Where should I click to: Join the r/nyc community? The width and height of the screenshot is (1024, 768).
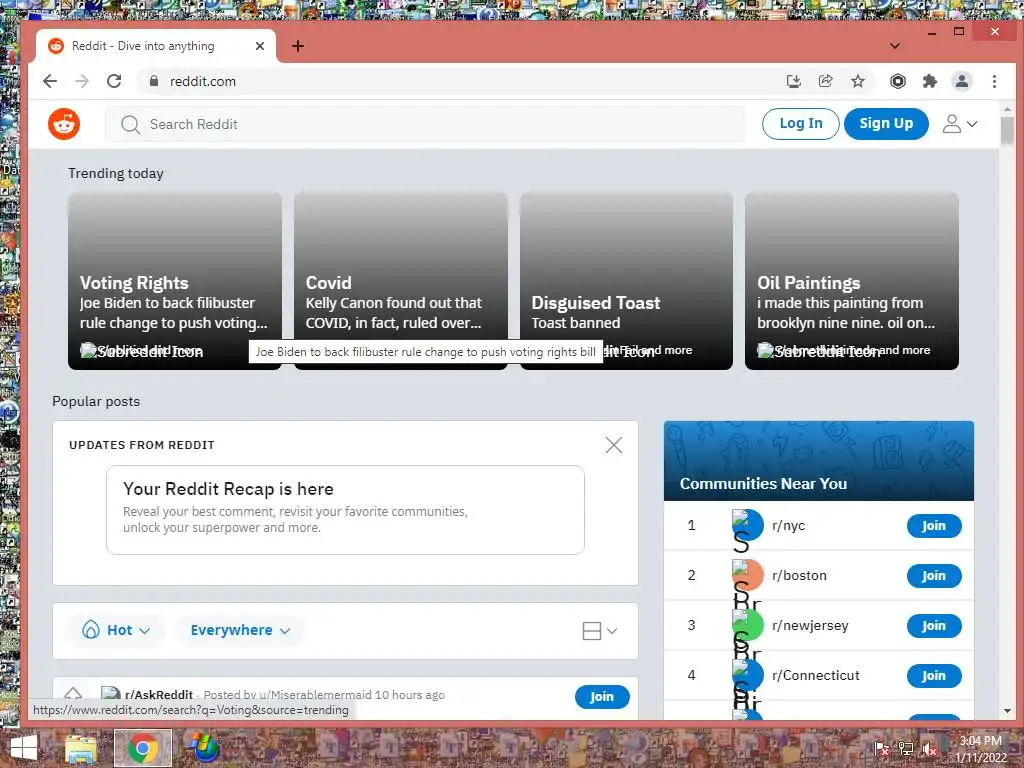[x=934, y=526]
